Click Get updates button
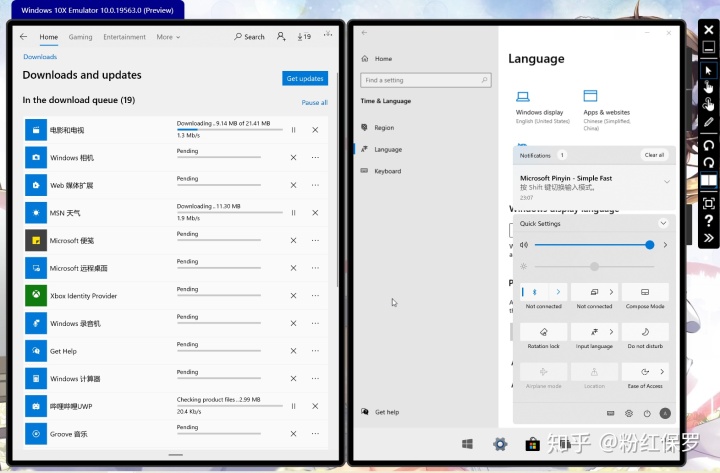The width and height of the screenshot is (720, 473). (305, 79)
